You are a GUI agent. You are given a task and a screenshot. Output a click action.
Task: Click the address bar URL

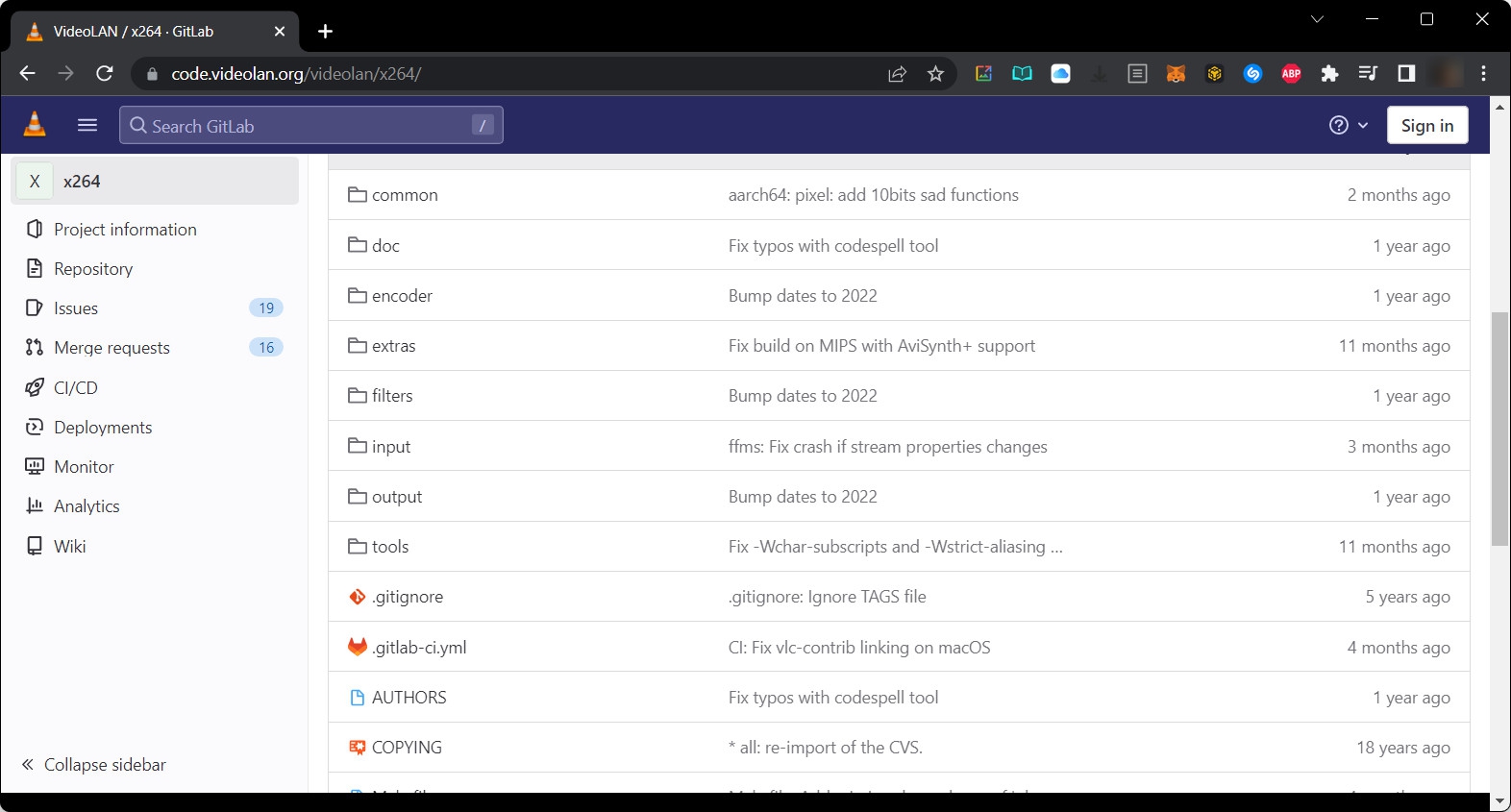(296, 74)
